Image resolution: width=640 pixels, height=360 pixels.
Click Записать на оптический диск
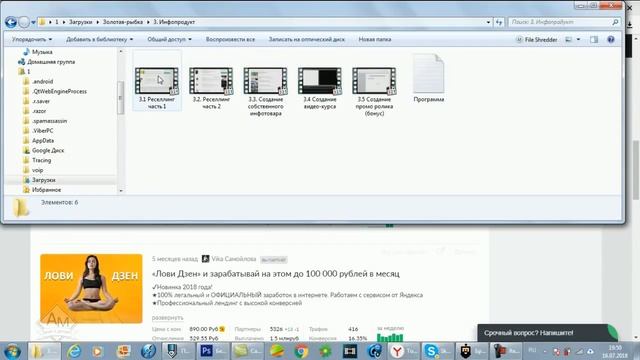[307, 40]
